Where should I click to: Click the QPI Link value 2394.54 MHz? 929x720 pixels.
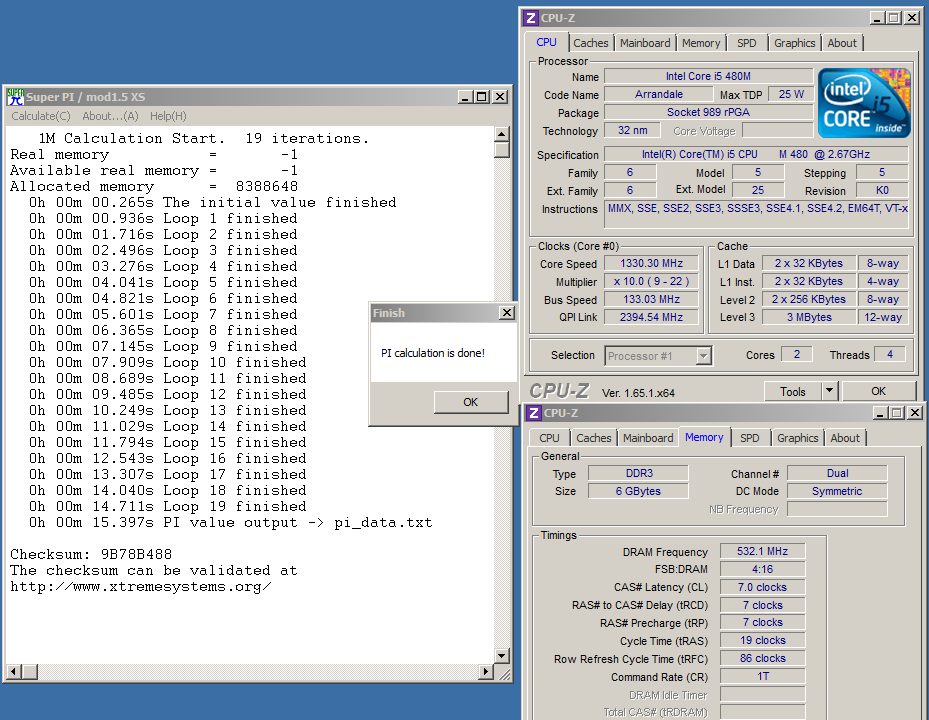(651, 317)
